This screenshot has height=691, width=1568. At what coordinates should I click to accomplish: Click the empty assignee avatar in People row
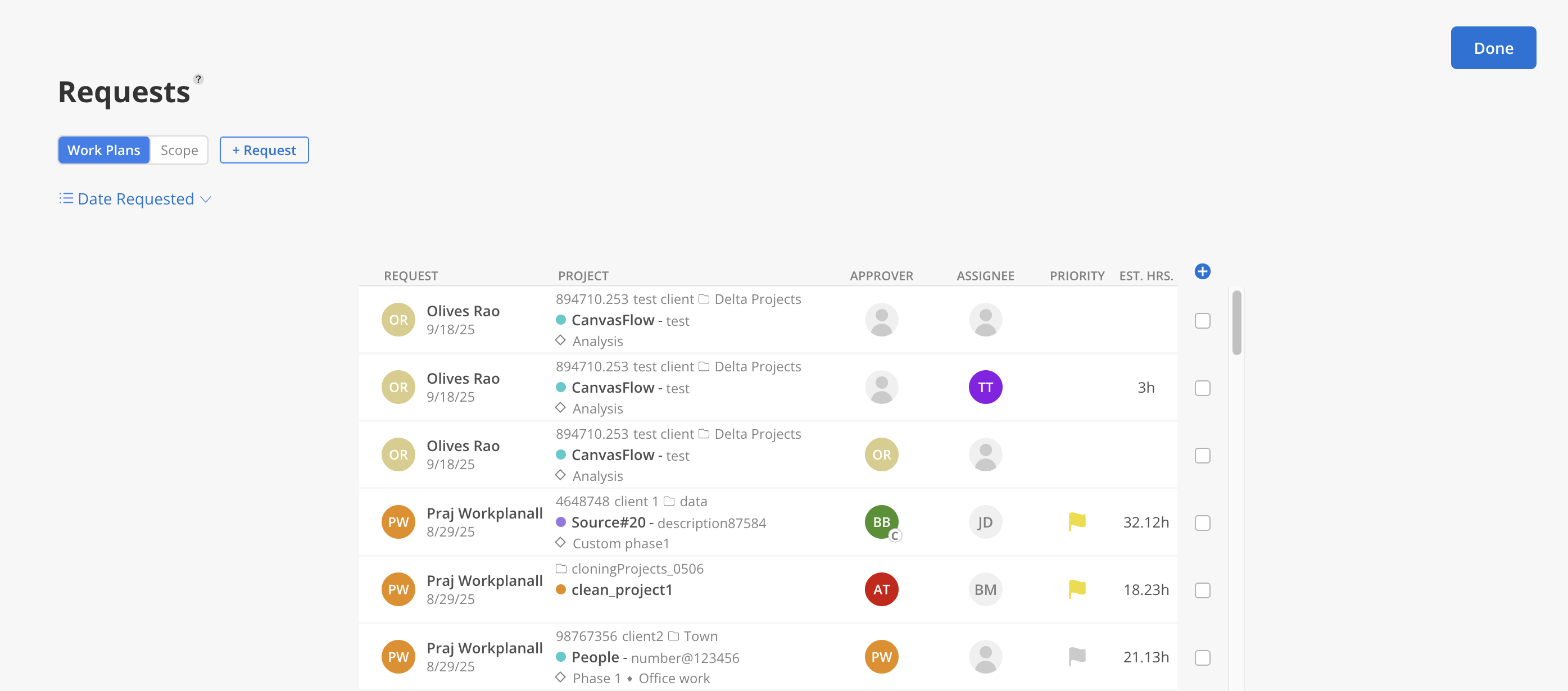pos(985,657)
